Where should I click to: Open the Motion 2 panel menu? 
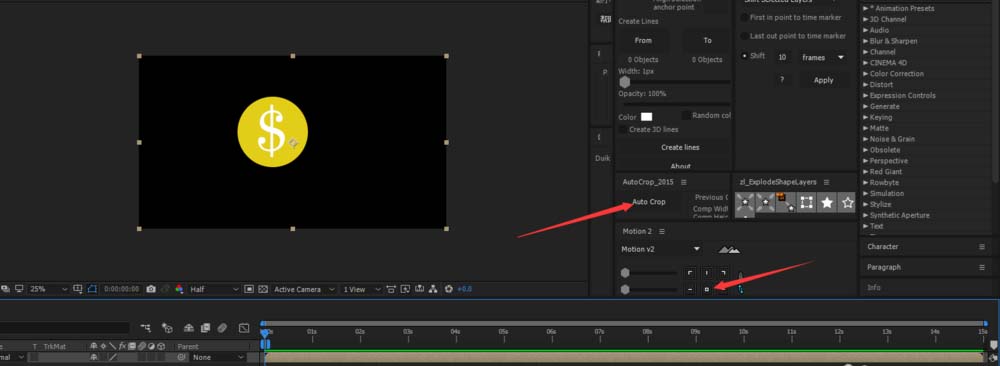pos(661,231)
